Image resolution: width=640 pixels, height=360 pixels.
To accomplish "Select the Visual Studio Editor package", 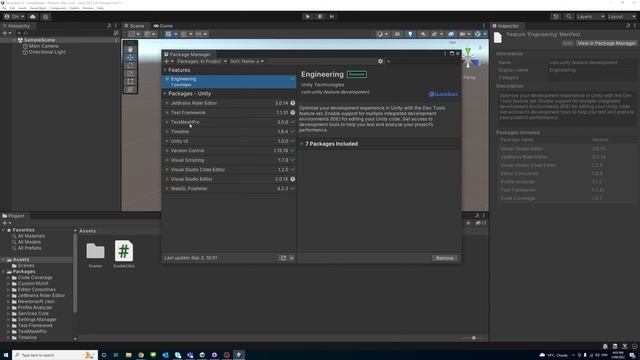I will click(x=229, y=179).
